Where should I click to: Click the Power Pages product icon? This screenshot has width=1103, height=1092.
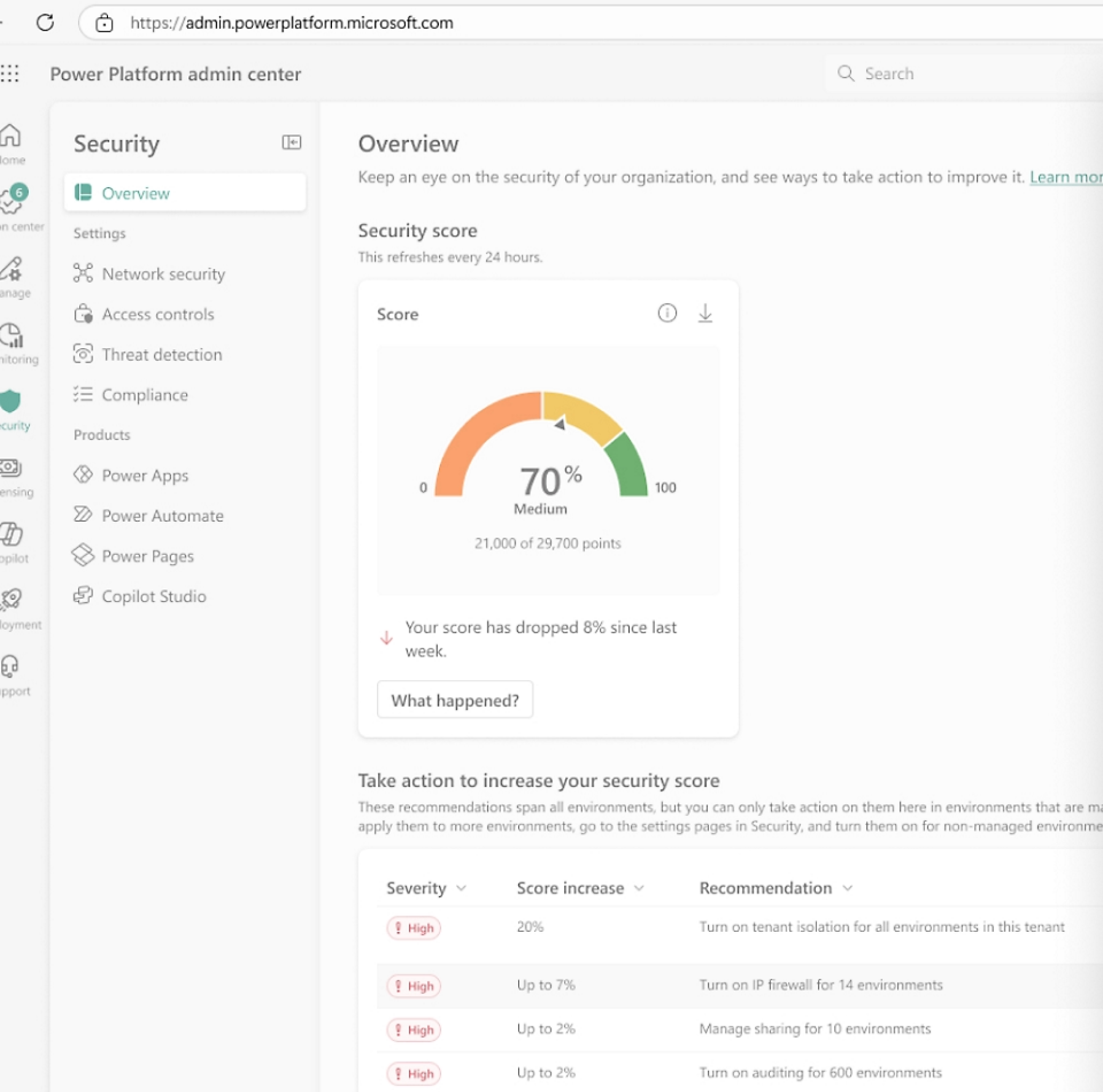83,555
